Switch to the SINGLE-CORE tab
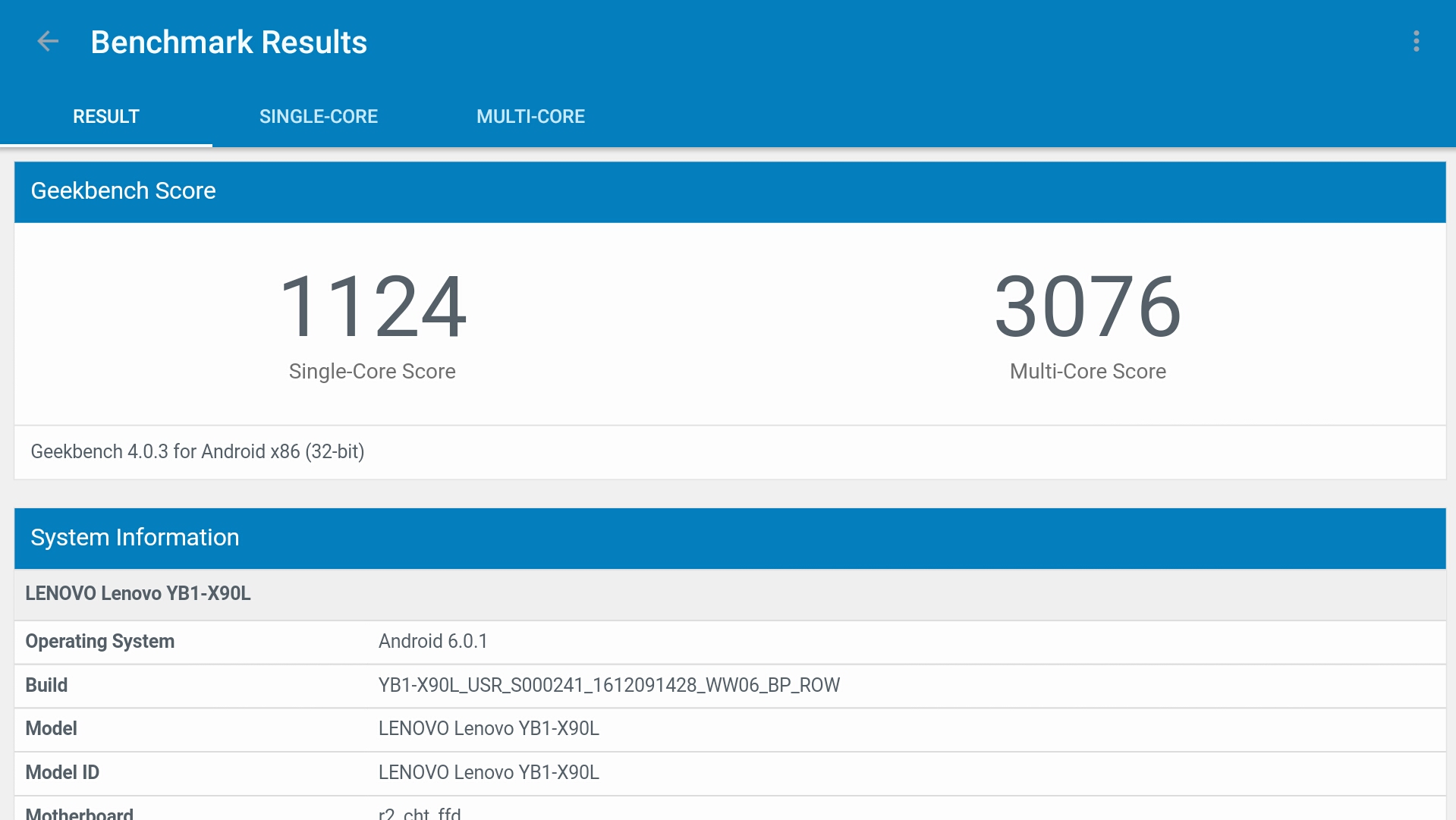 pos(319,117)
